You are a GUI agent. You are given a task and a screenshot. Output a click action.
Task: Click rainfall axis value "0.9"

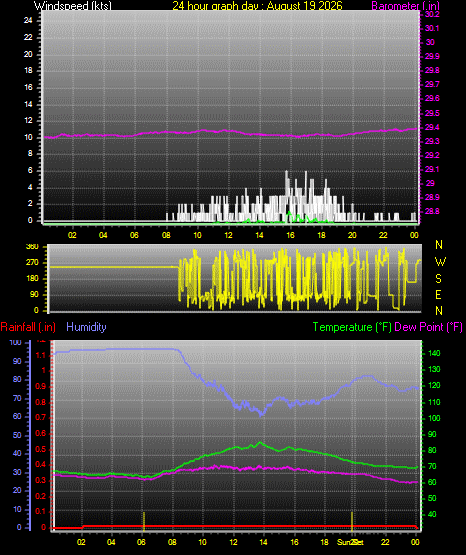(x=41, y=387)
